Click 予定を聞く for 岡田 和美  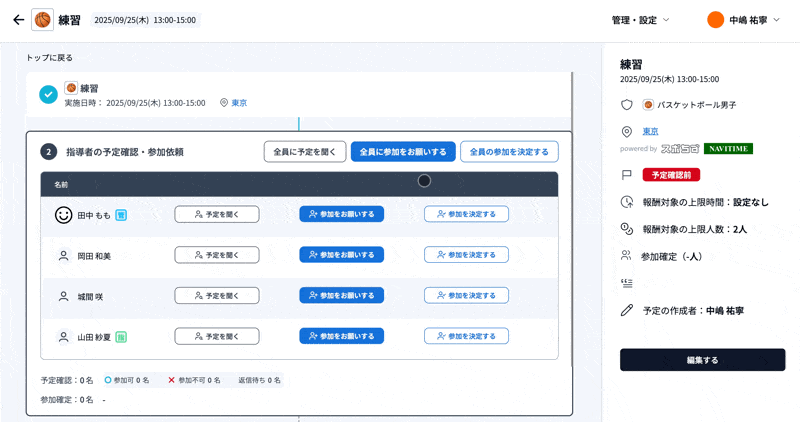pyautogui.click(x=217, y=255)
